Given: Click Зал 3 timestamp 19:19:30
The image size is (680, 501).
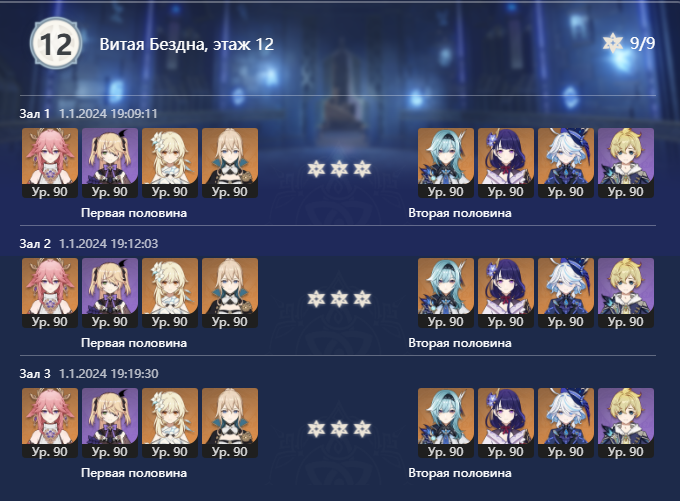Looking at the screenshot, I should pyautogui.click(x=108, y=373).
